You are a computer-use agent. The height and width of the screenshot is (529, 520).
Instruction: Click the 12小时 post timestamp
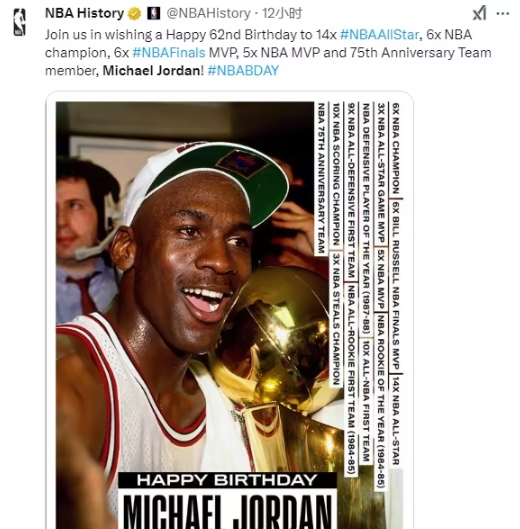(282, 13)
